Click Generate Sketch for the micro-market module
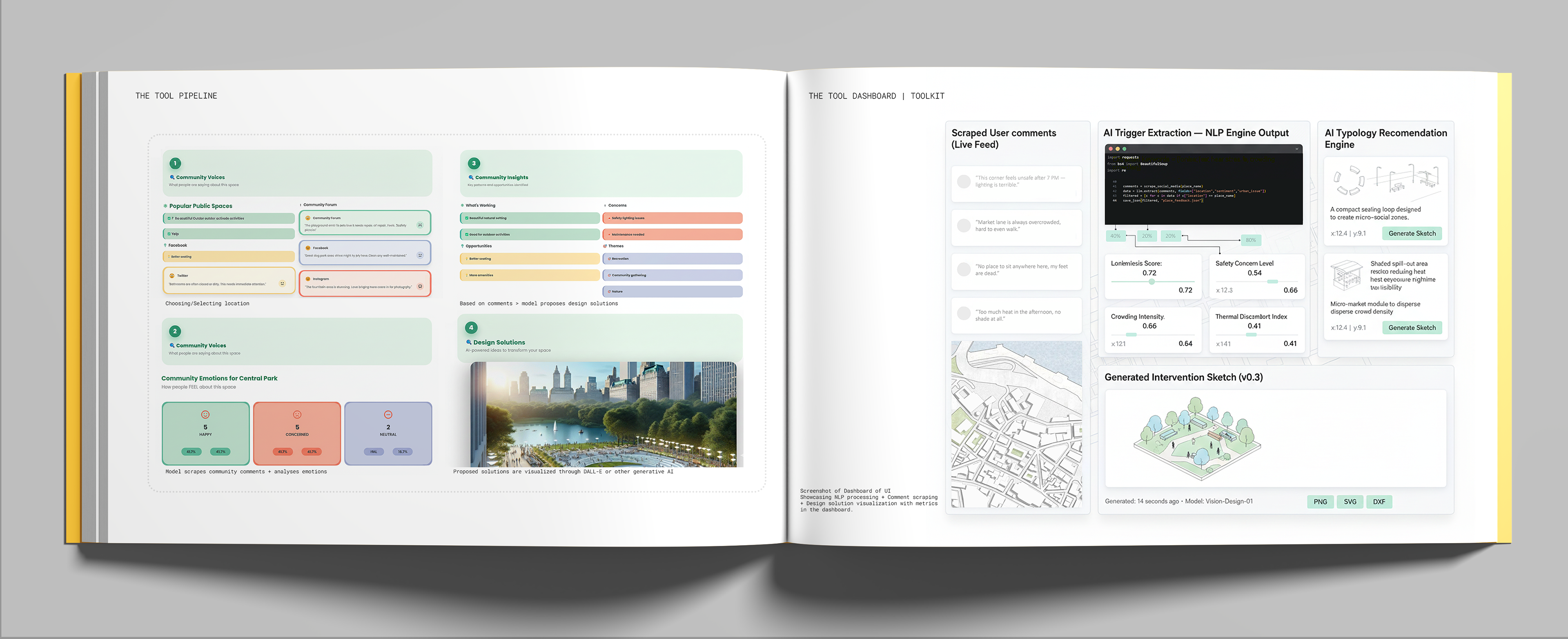The height and width of the screenshot is (639, 1568). click(x=1412, y=327)
